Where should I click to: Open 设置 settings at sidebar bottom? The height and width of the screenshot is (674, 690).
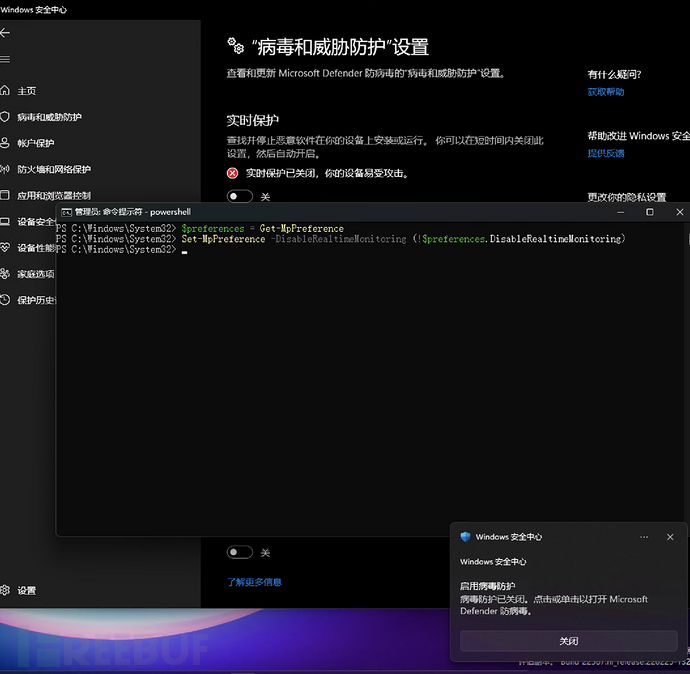26,590
